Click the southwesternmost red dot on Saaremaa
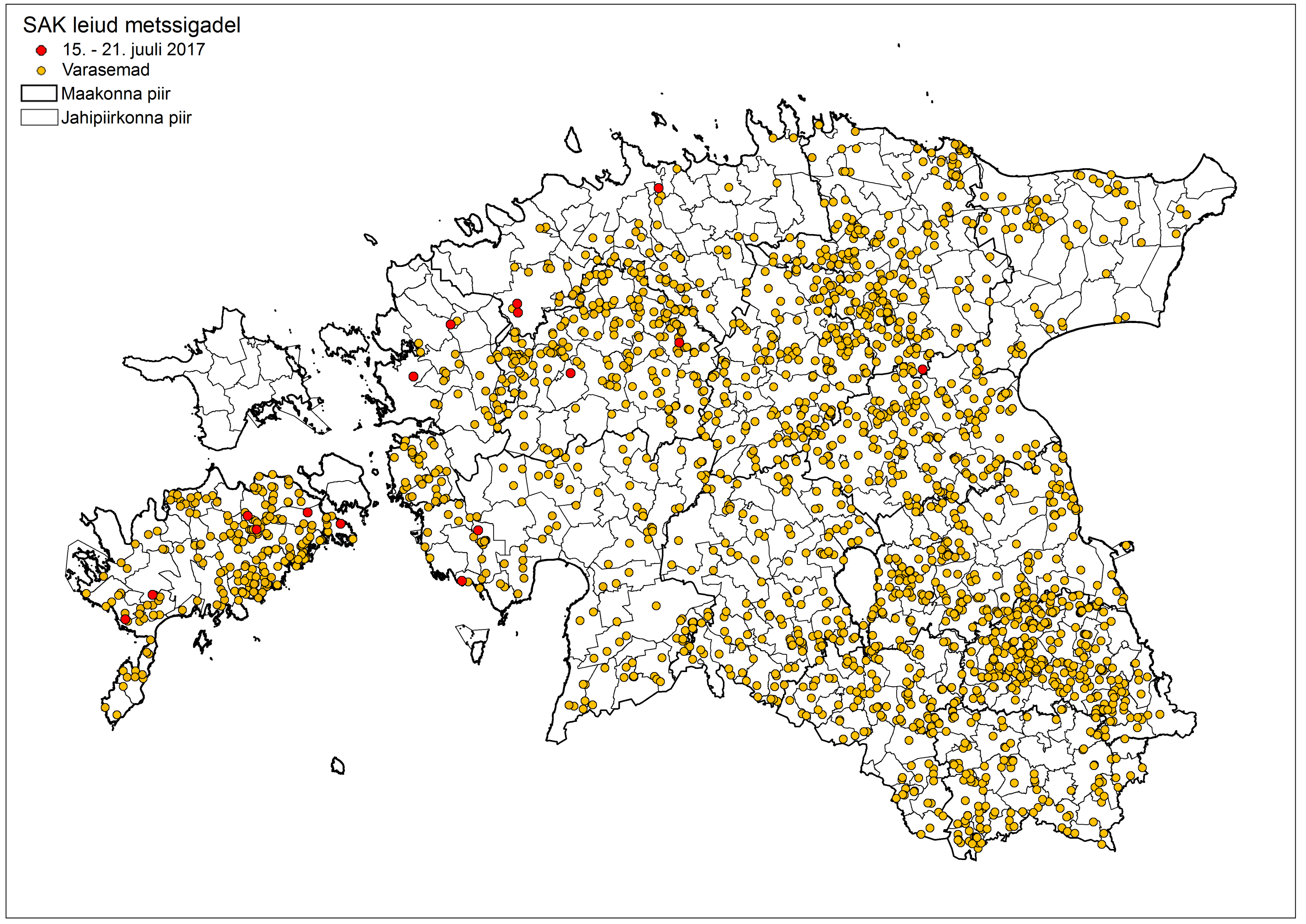The width and height of the screenshot is (1306, 924). (x=125, y=619)
